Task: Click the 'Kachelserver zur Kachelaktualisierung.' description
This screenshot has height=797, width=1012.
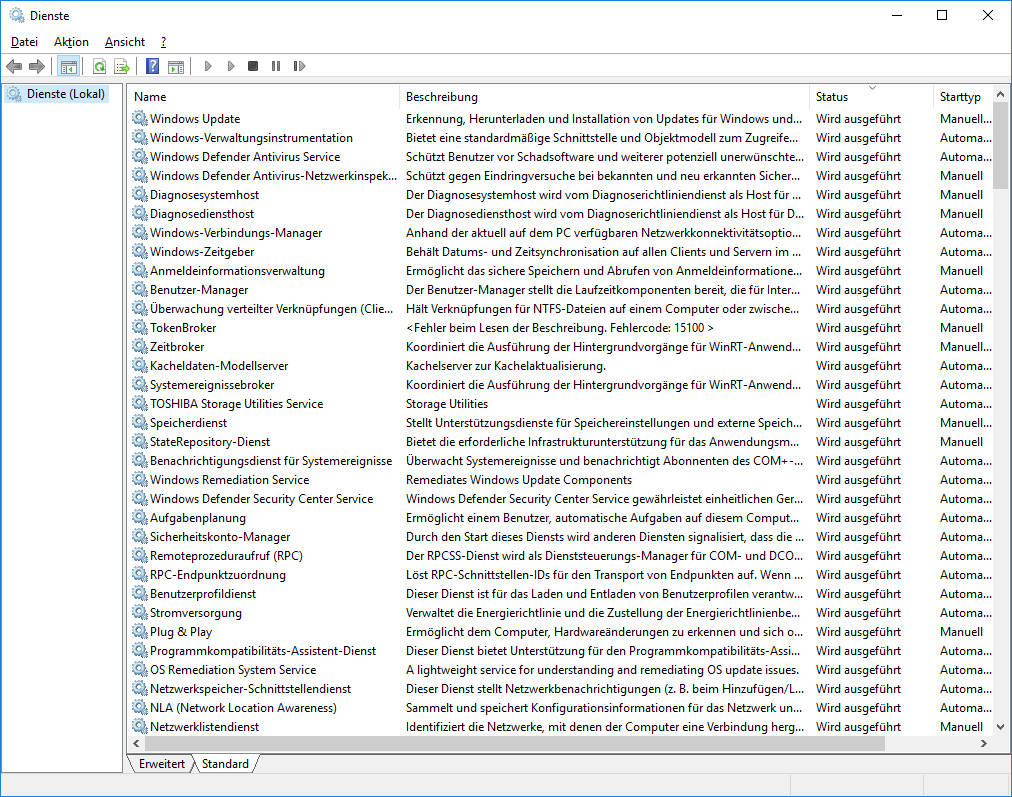Action: [506, 366]
